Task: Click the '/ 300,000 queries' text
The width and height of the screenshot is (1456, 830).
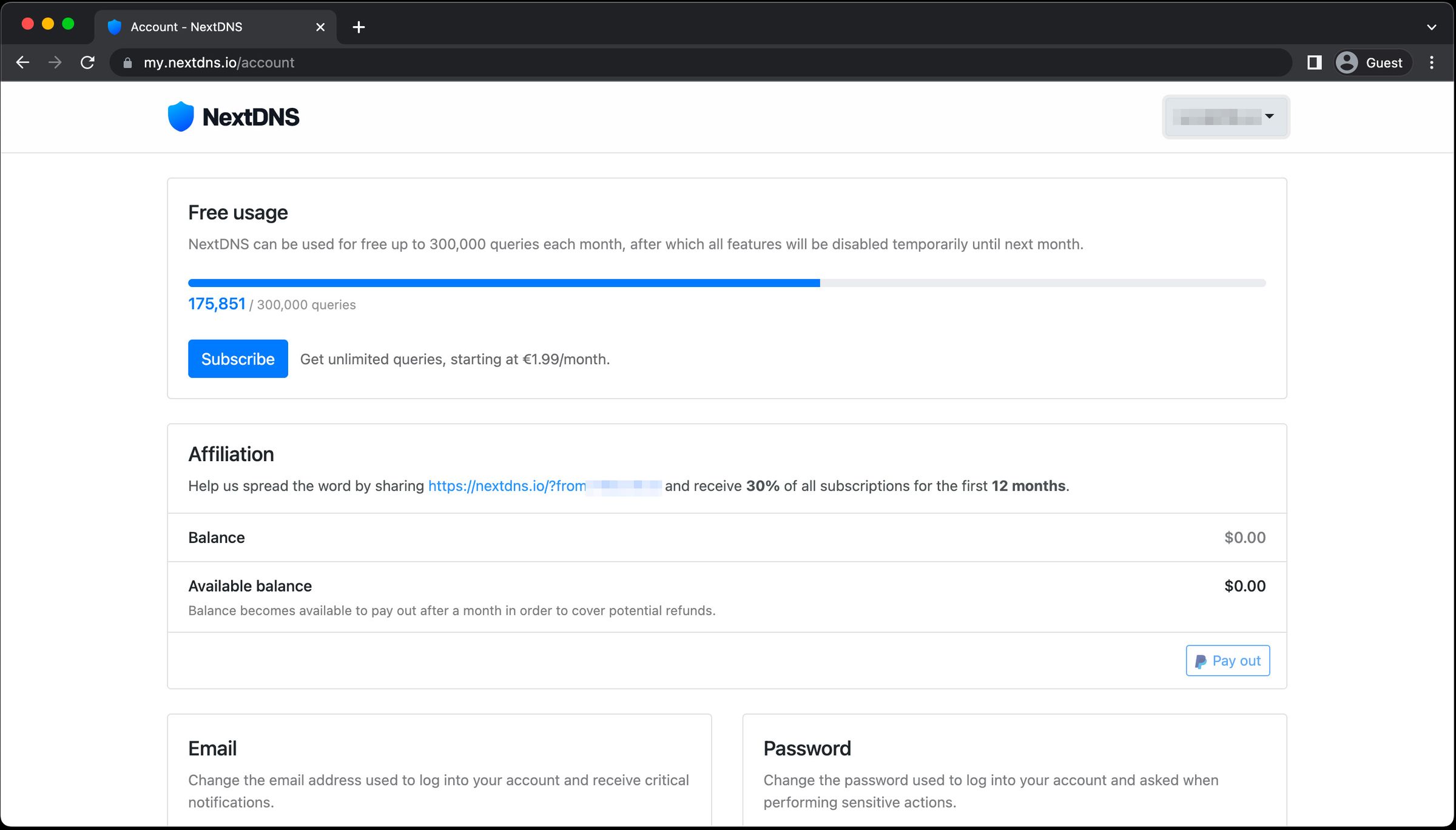Action: point(303,305)
